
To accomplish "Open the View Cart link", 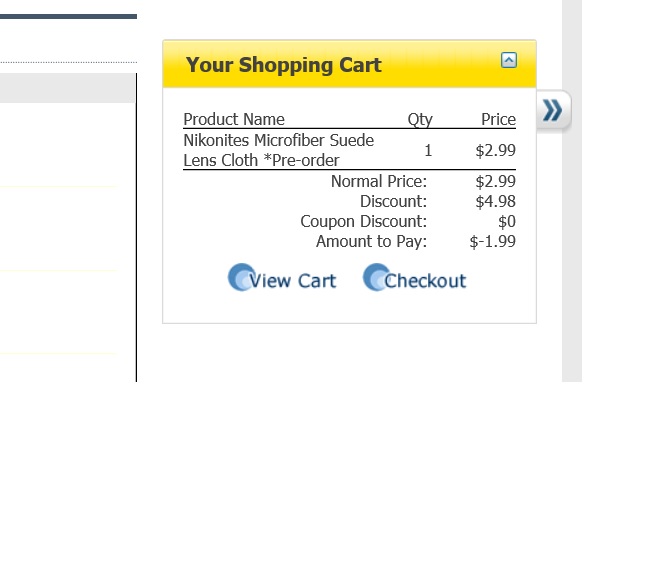I will [x=293, y=281].
